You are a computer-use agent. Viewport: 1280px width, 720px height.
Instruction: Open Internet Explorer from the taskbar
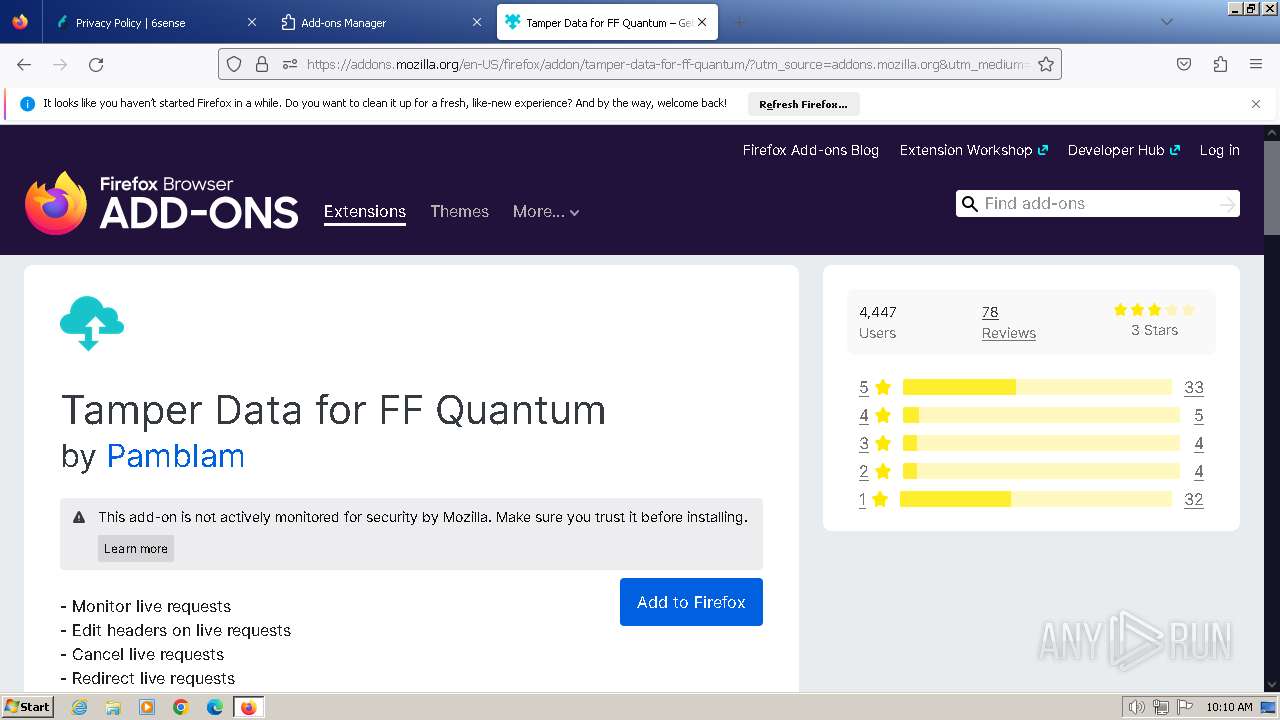(80, 707)
